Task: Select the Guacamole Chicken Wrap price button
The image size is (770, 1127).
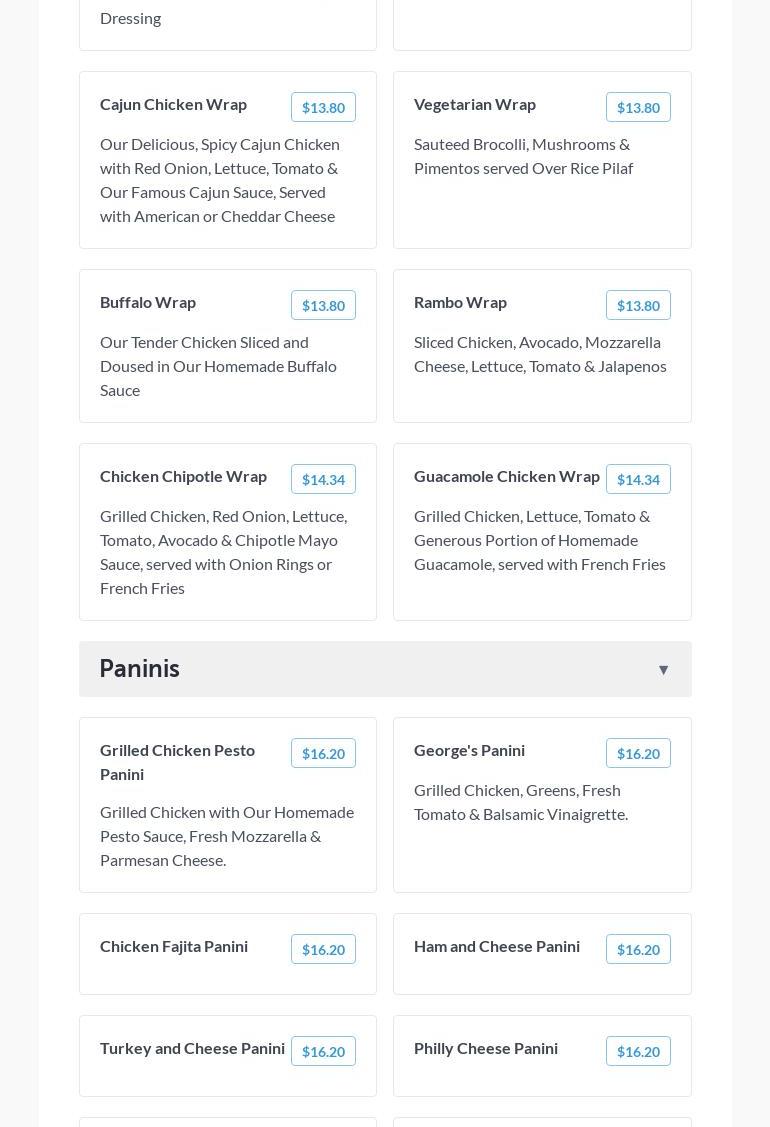Action: point(638,480)
